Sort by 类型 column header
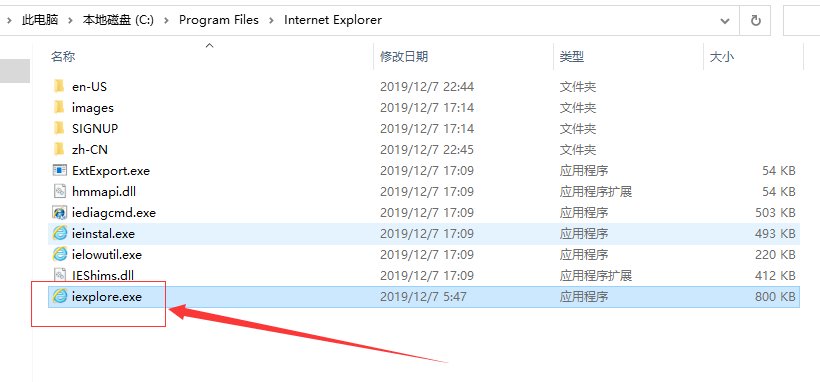This screenshot has height=382, width=820. click(572, 57)
